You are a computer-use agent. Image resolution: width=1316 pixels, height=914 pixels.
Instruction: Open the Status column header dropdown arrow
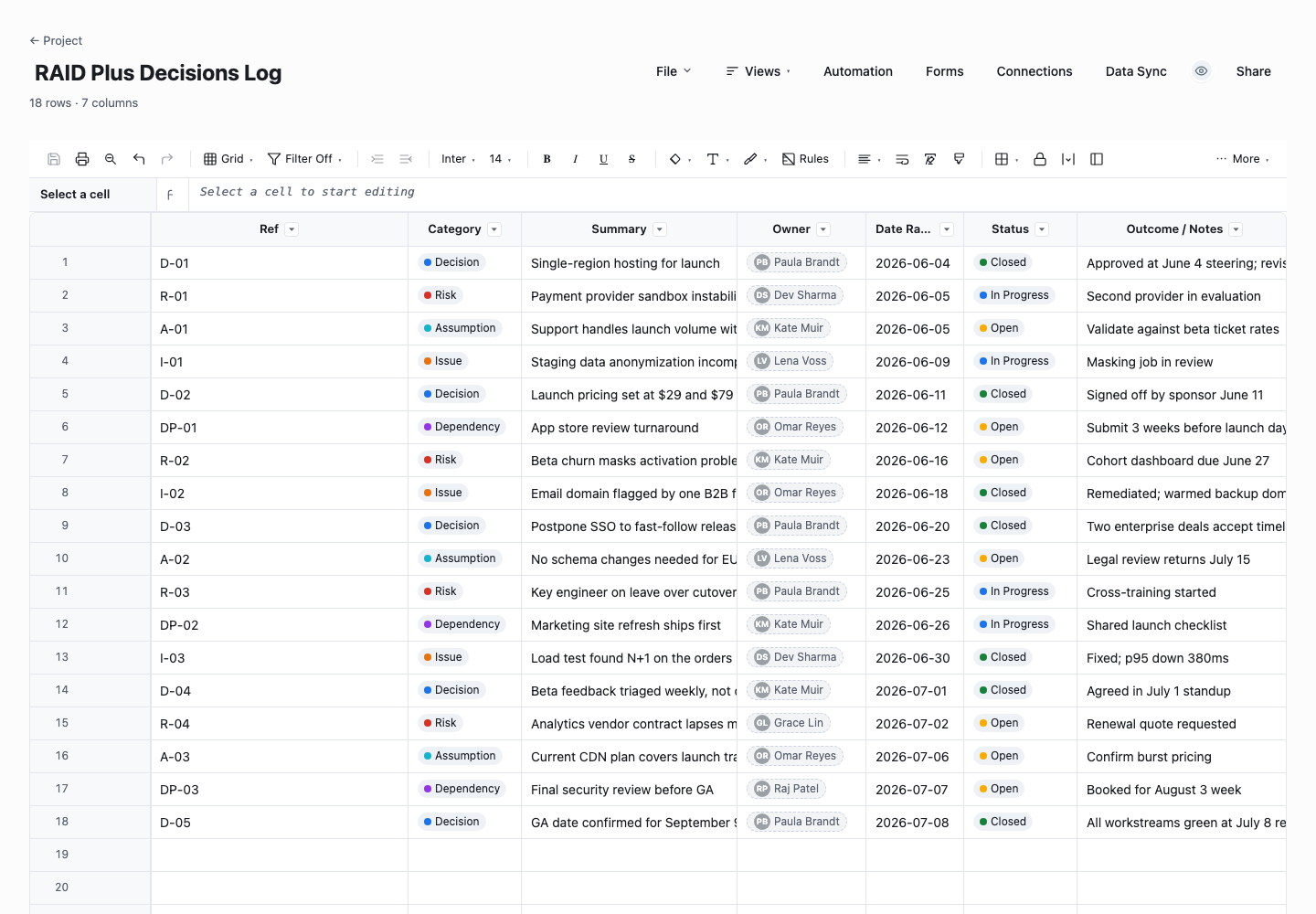pyautogui.click(x=1042, y=229)
